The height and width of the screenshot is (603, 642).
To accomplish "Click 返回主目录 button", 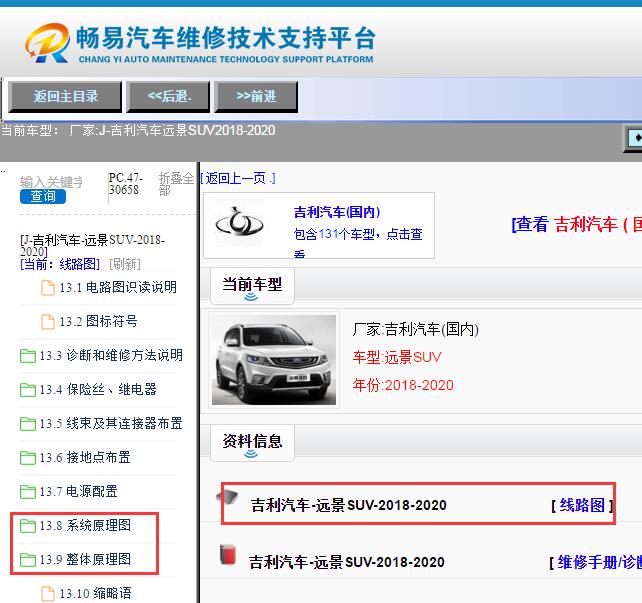I will pyautogui.click(x=66, y=97).
